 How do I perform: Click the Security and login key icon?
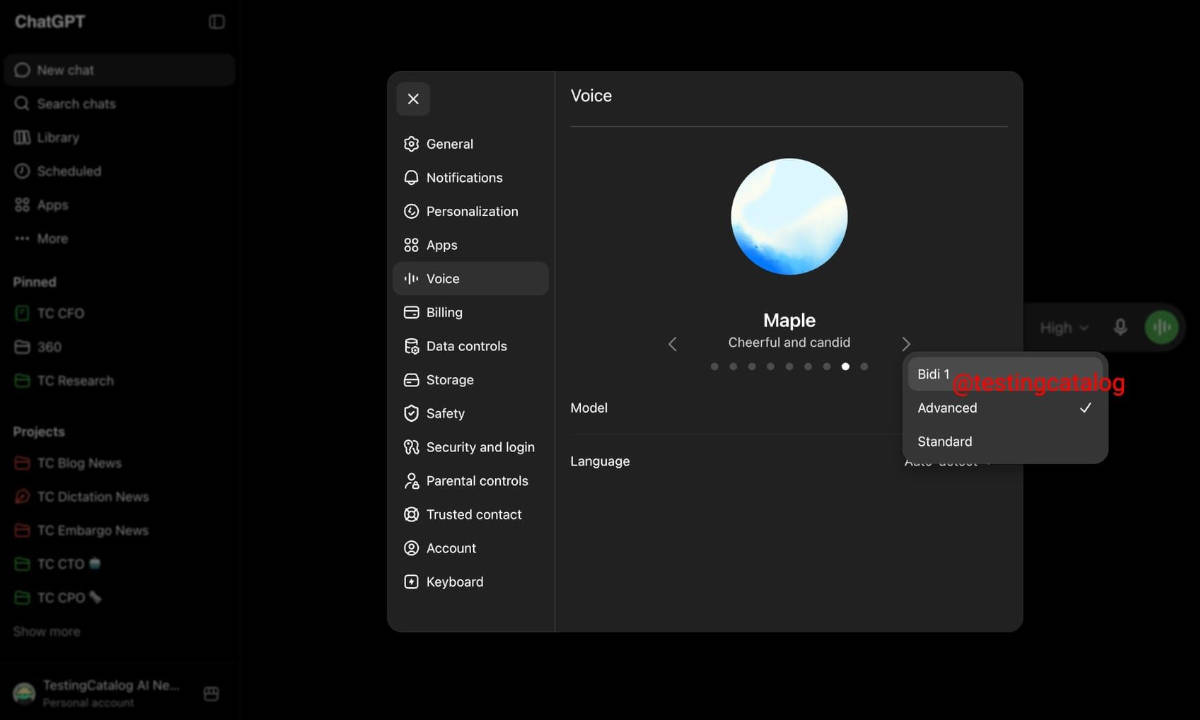coord(411,447)
